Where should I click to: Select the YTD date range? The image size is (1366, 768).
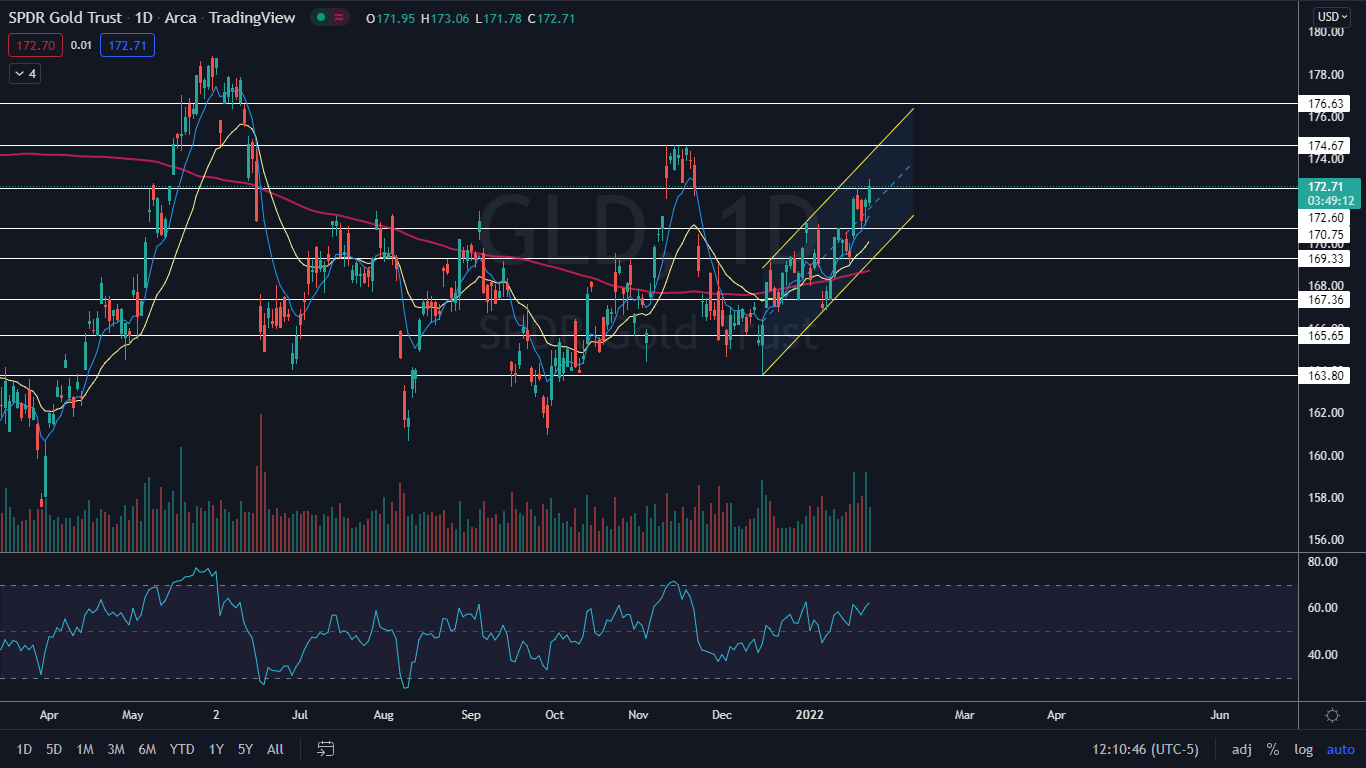coord(182,749)
